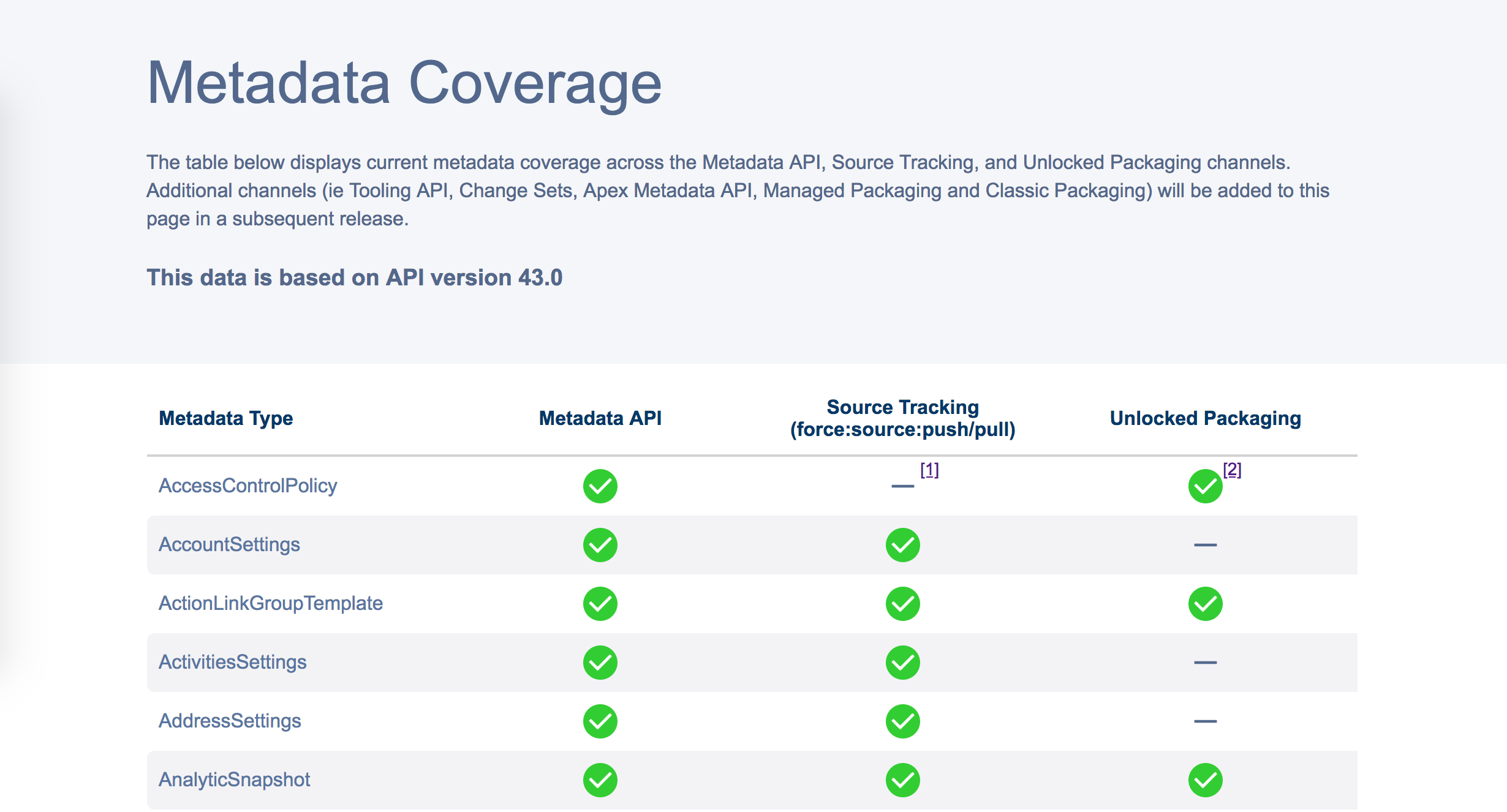
Task: Click the Metadata API checkmark for AccountSettings
Action: (599, 544)
